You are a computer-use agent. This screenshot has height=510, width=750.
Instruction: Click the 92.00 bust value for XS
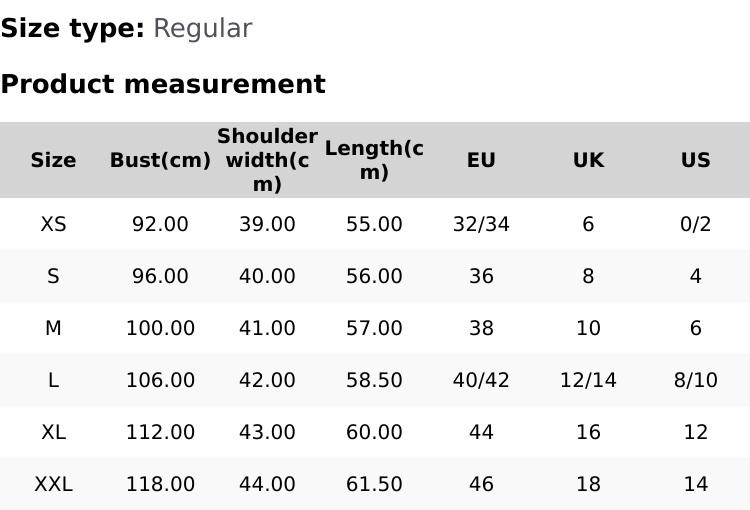[x=160, y=224]
